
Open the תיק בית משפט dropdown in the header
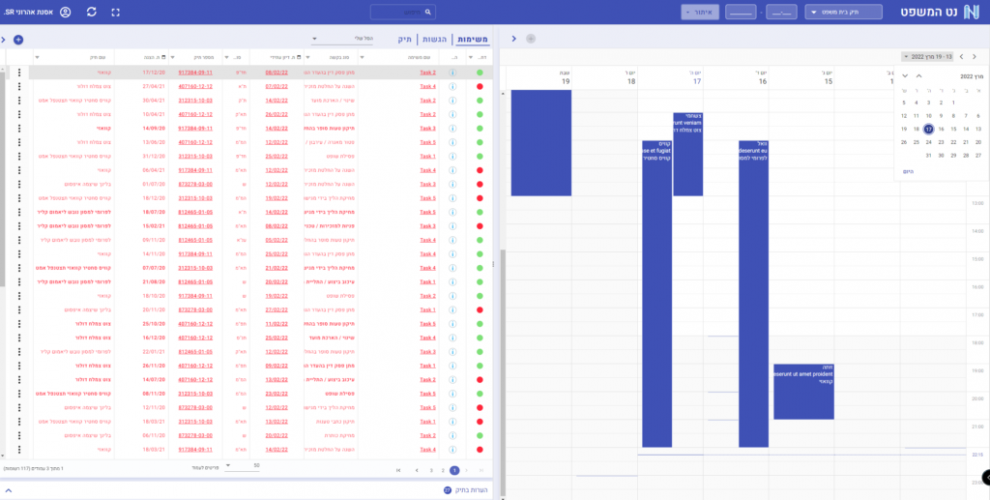click(844, 12)
